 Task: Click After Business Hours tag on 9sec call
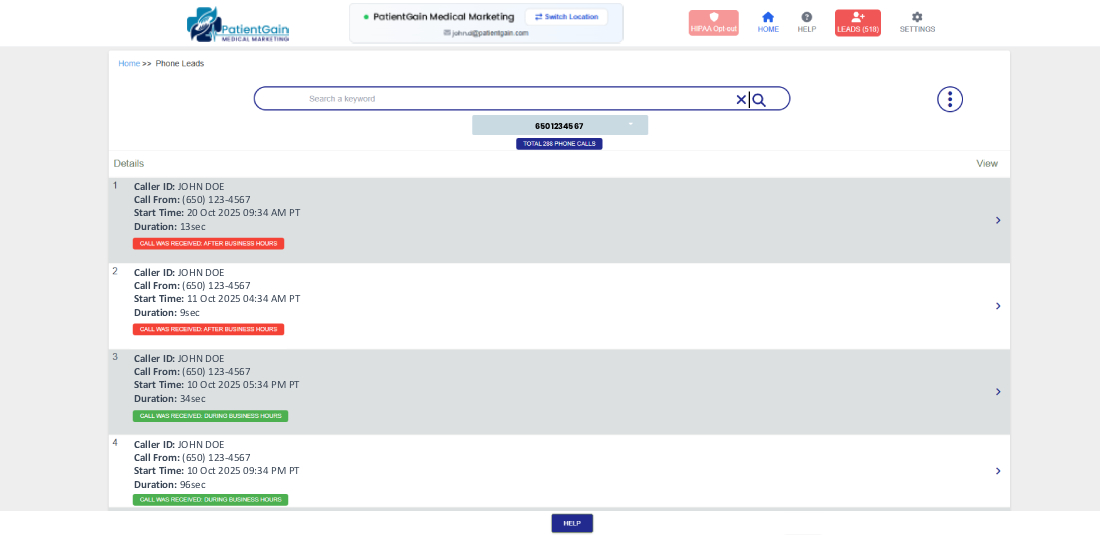[208, 329]
